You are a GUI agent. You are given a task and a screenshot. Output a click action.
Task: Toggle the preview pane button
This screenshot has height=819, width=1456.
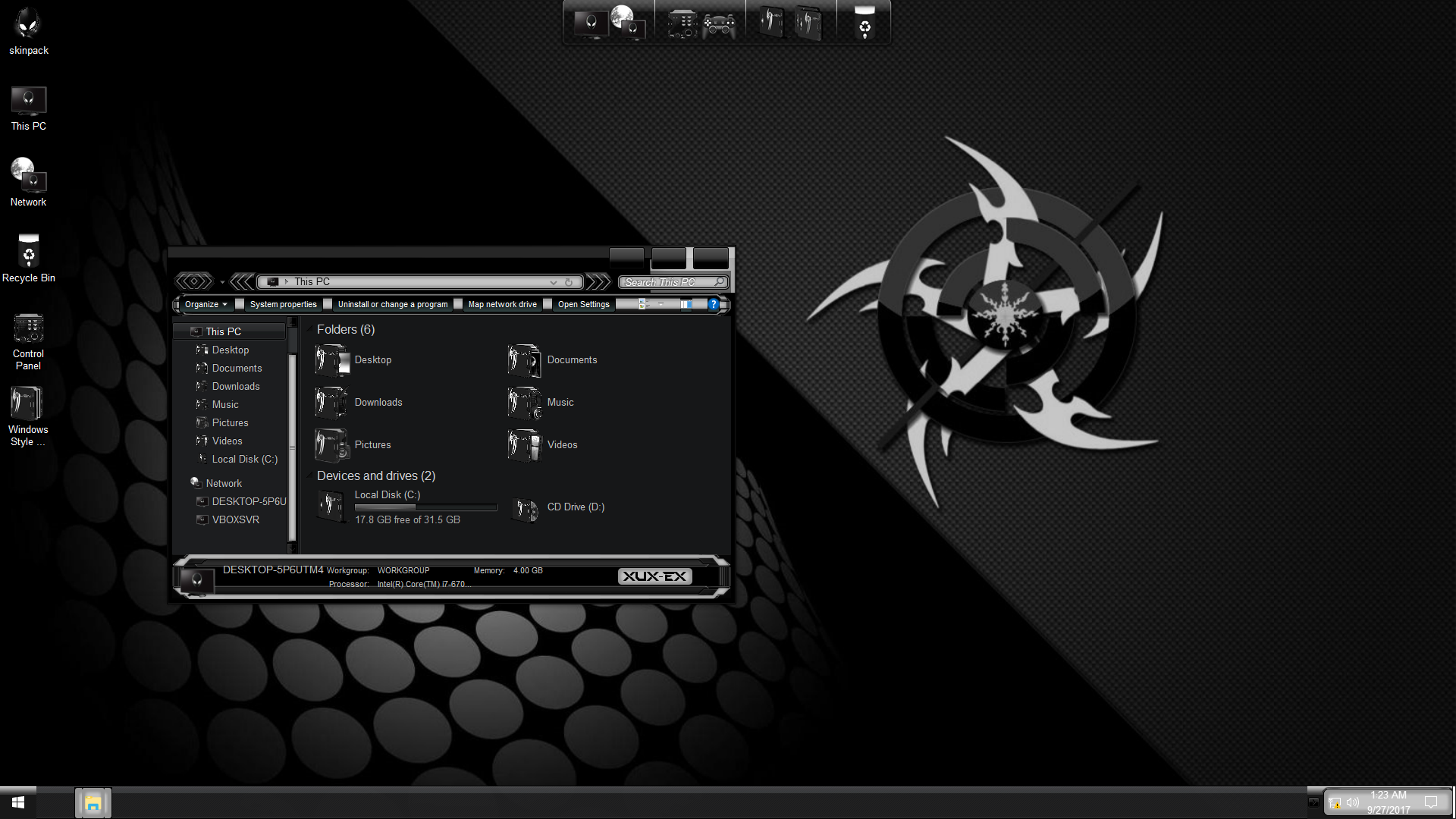click(x=685, y=304)
